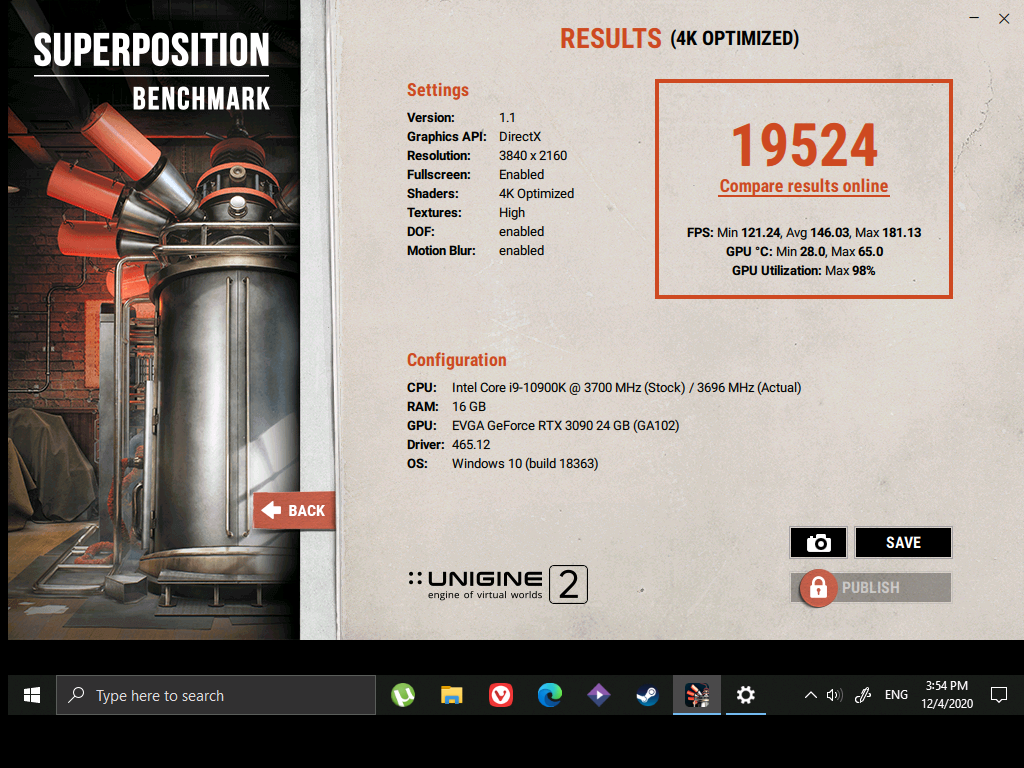Click Shaders value 4K Optimized
1024x768 pixels.
pyautogui.click(x=536, y=194)
